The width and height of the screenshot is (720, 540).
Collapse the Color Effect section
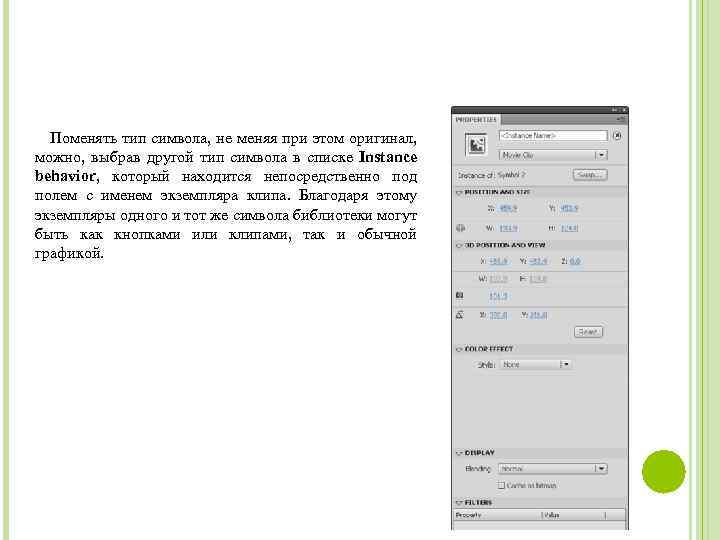click(x=459, y=349)
